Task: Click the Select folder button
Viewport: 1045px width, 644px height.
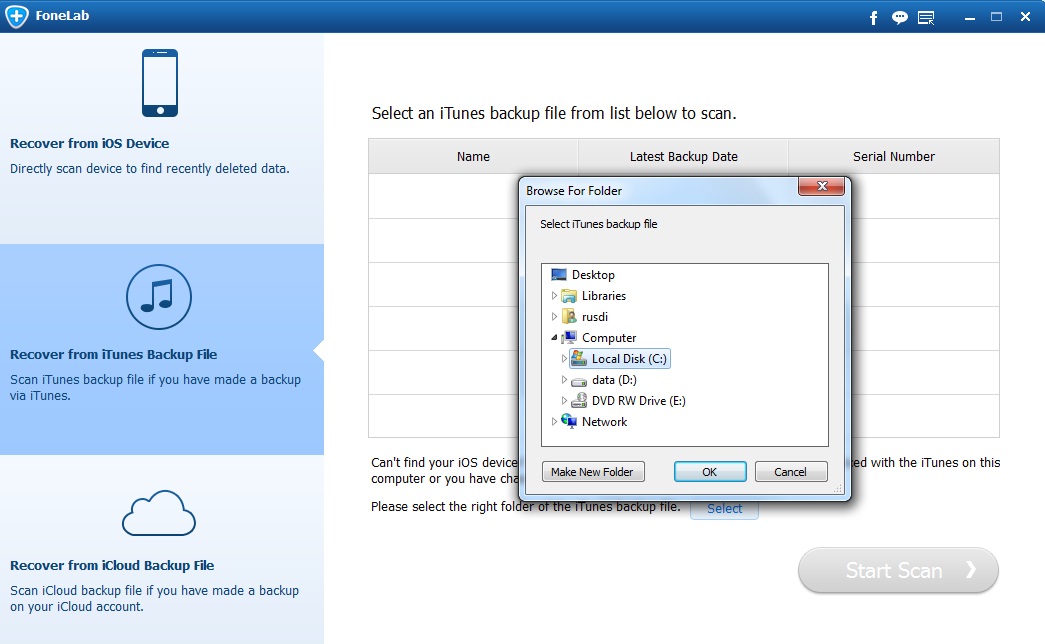Action: (x=724, y=509)
